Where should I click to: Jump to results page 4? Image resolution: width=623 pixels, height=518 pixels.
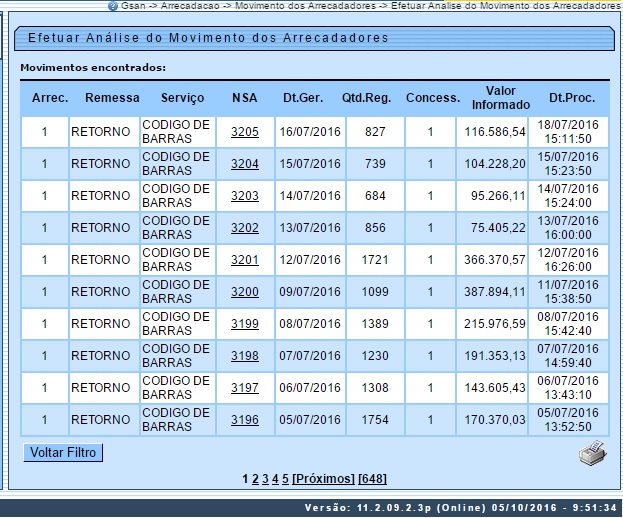(275, 479)
